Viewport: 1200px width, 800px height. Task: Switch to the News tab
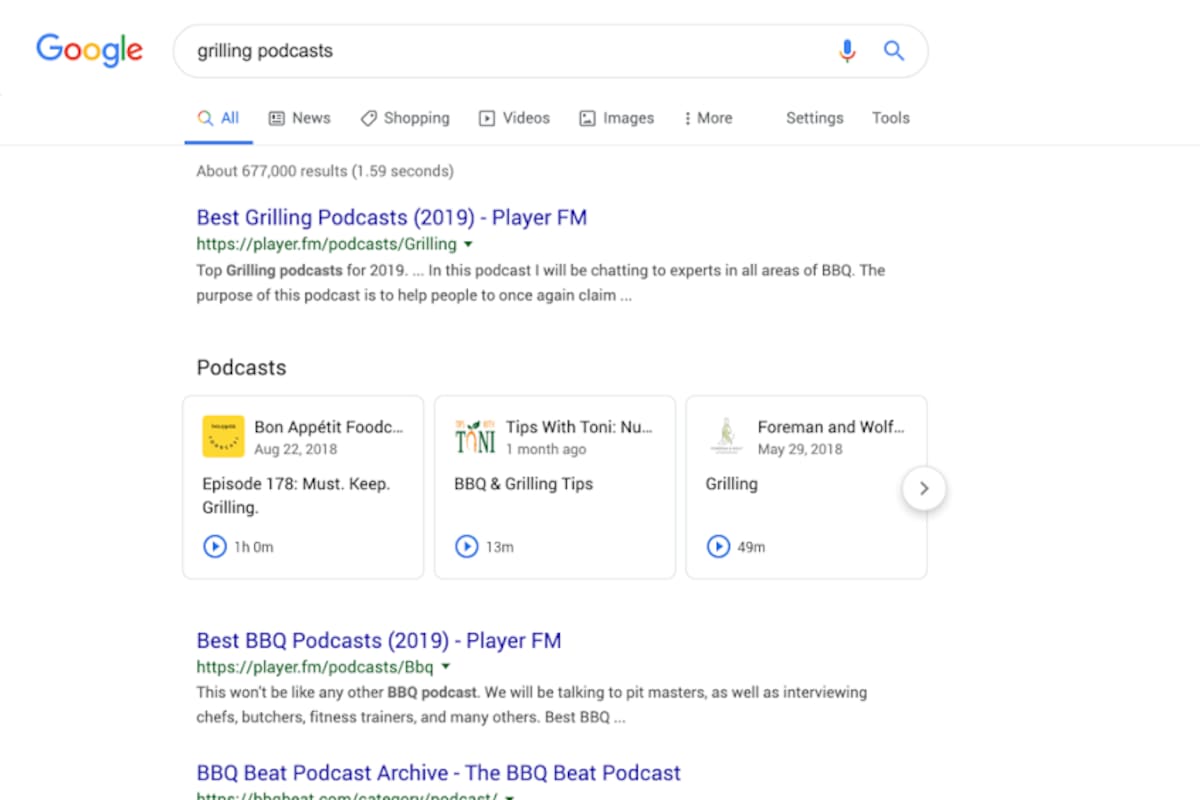coord(299,118)
